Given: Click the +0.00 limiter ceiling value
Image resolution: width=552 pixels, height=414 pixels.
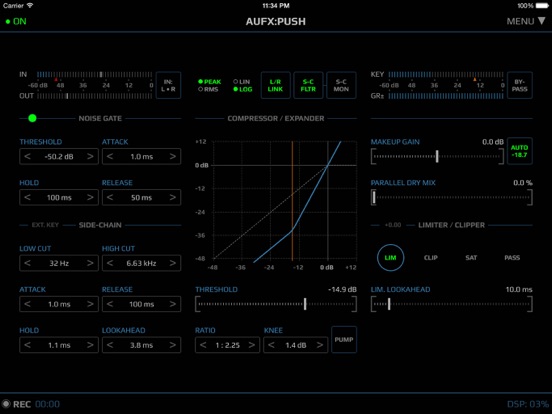Looking at the screenshot, I should (x=393, y=225).
